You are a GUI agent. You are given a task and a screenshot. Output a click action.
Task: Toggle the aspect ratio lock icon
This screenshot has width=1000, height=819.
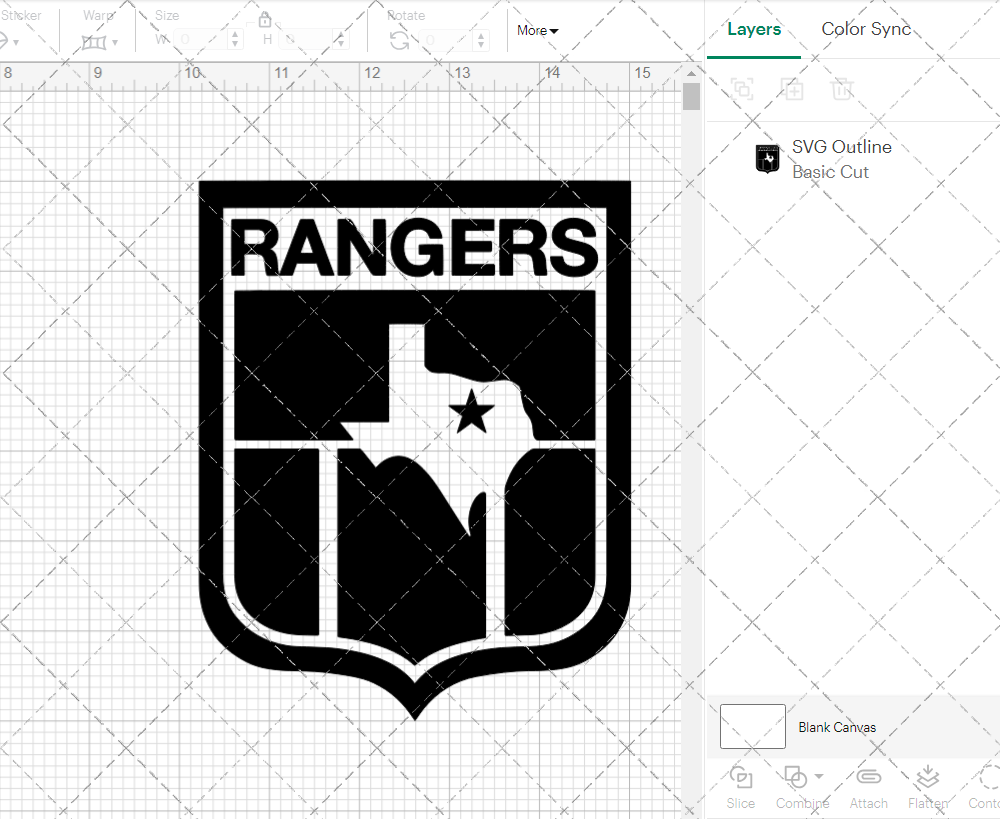pyautogui.click(x=265, y=20)
